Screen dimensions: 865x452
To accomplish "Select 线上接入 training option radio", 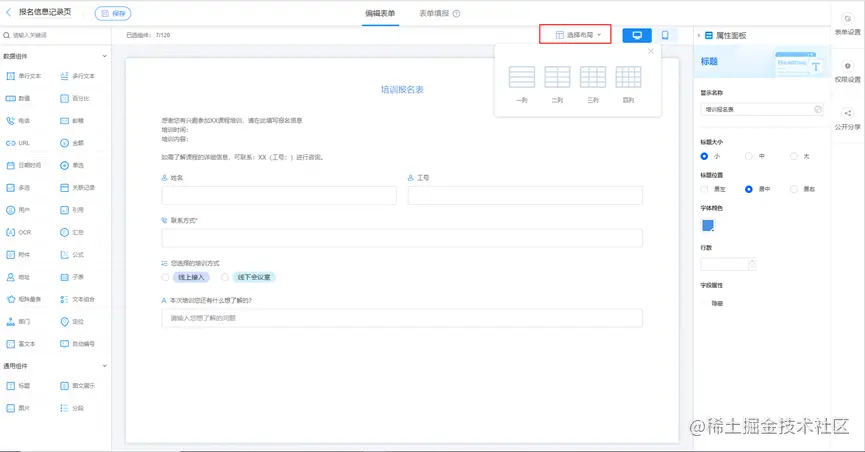I will tap(165, 278).
